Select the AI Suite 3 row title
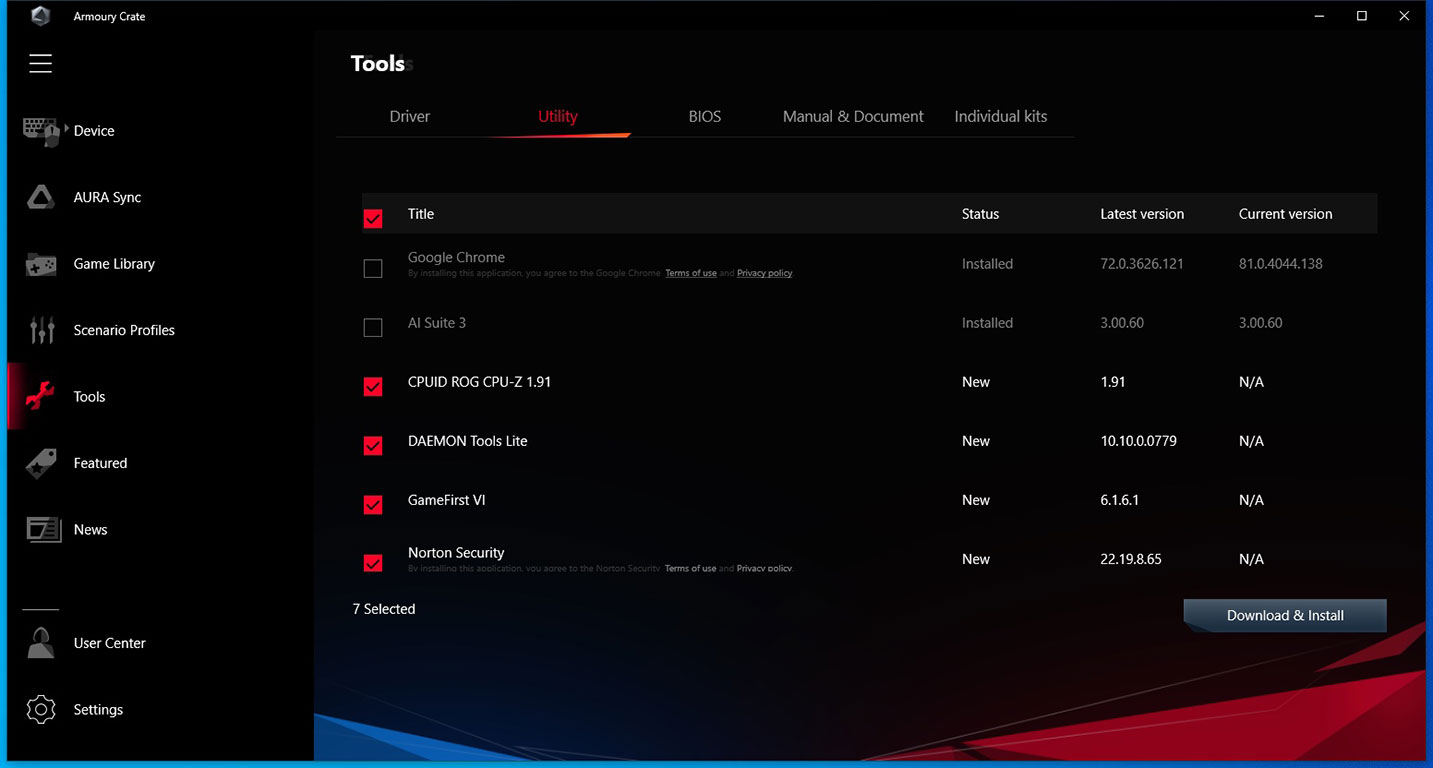This screenshot has width=1433, height=768. pyautogui.click(x=437, y=323)
